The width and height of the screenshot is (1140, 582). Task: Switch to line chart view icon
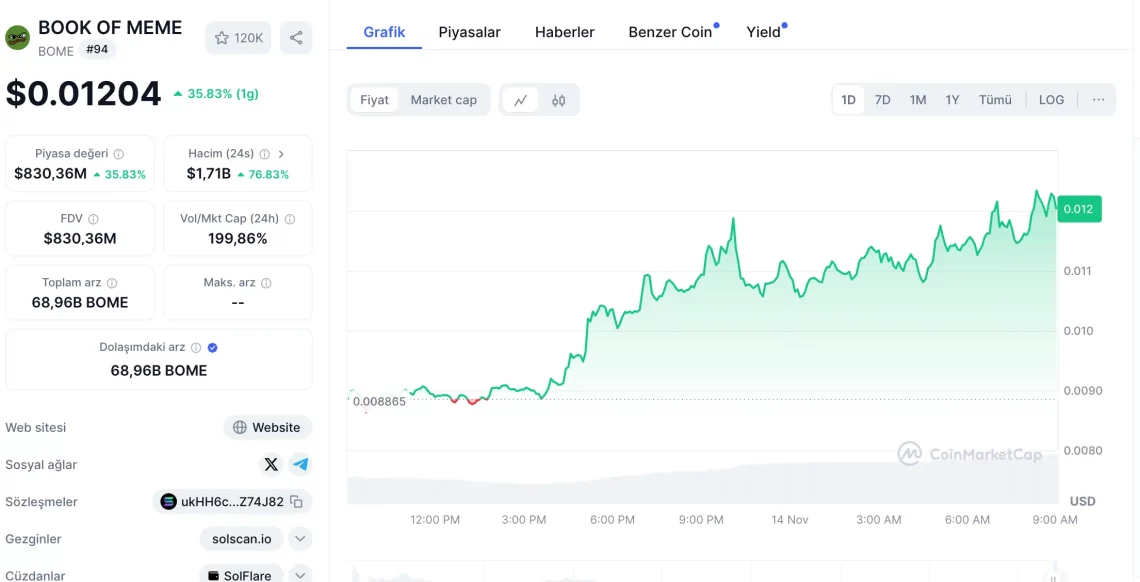pos(521,100)
